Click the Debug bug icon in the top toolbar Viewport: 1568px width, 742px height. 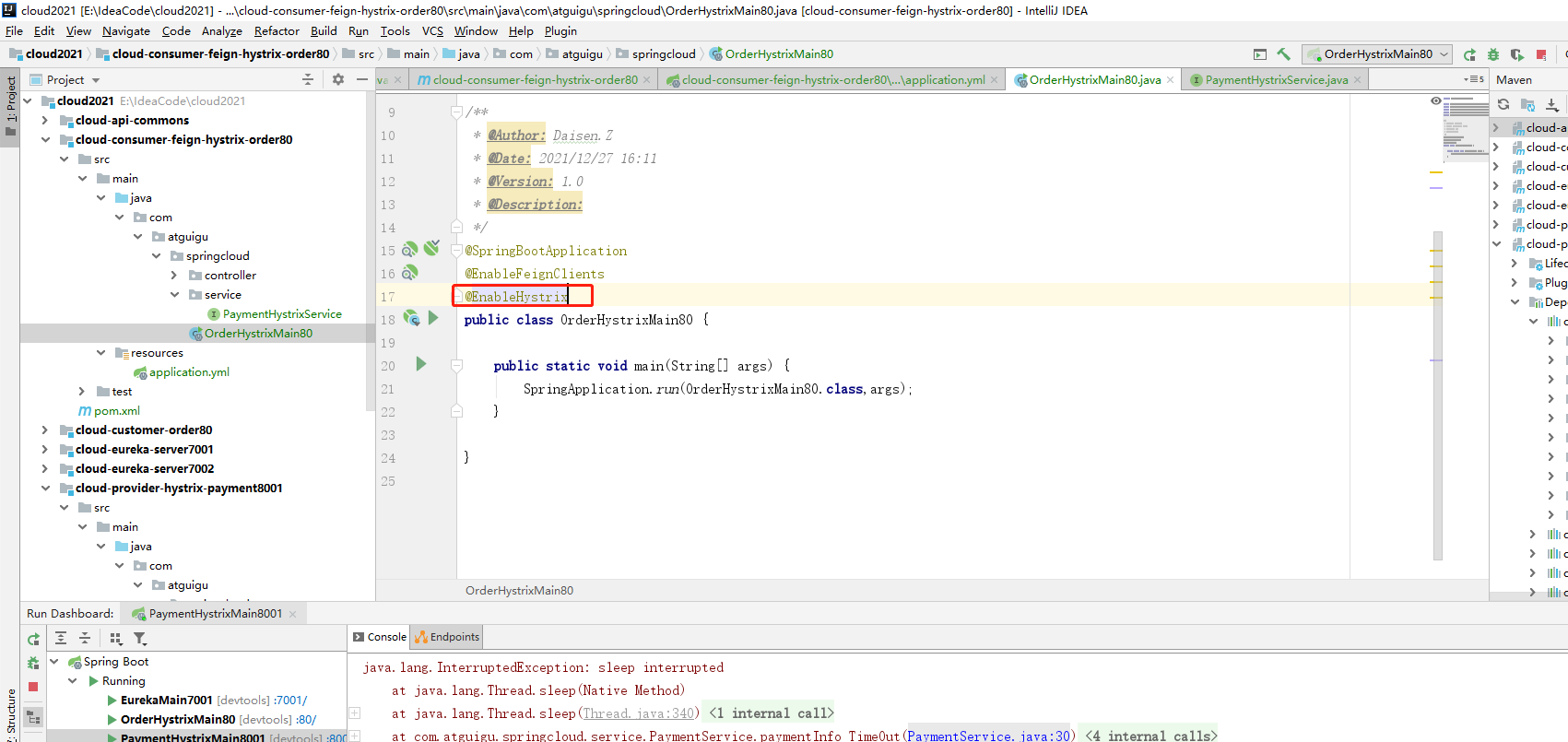[x=1493, y=54]
